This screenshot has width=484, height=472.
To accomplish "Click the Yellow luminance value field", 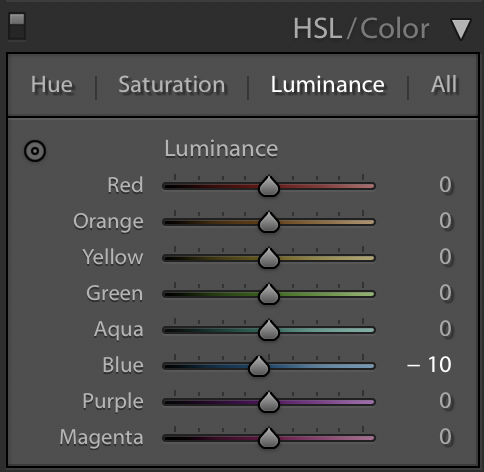I will point(445,257).
